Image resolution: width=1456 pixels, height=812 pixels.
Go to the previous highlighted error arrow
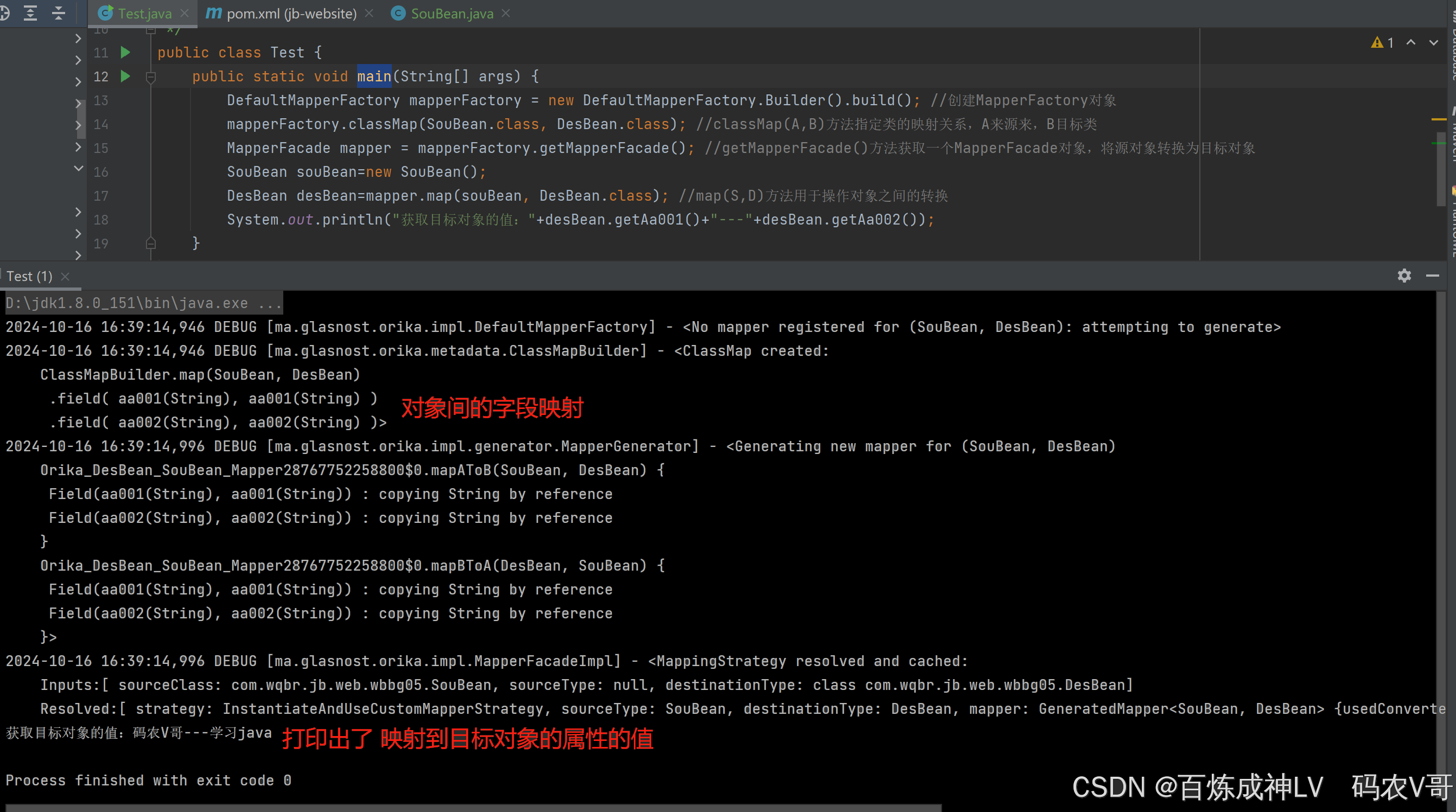pyautogui.click(x=1411, y=42)
